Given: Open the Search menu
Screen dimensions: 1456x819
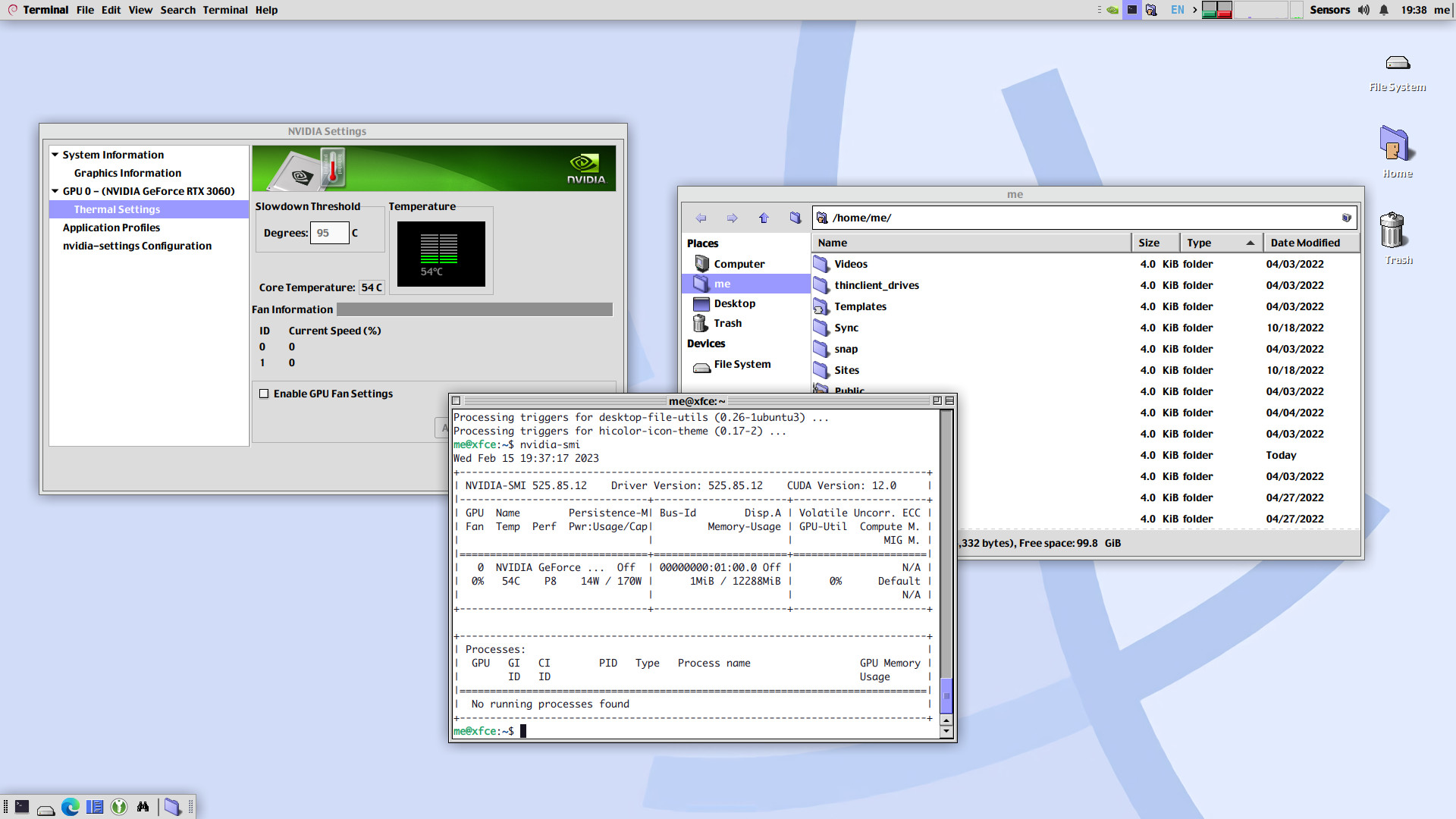Looking at the screenshot, I should pos(177,10).
